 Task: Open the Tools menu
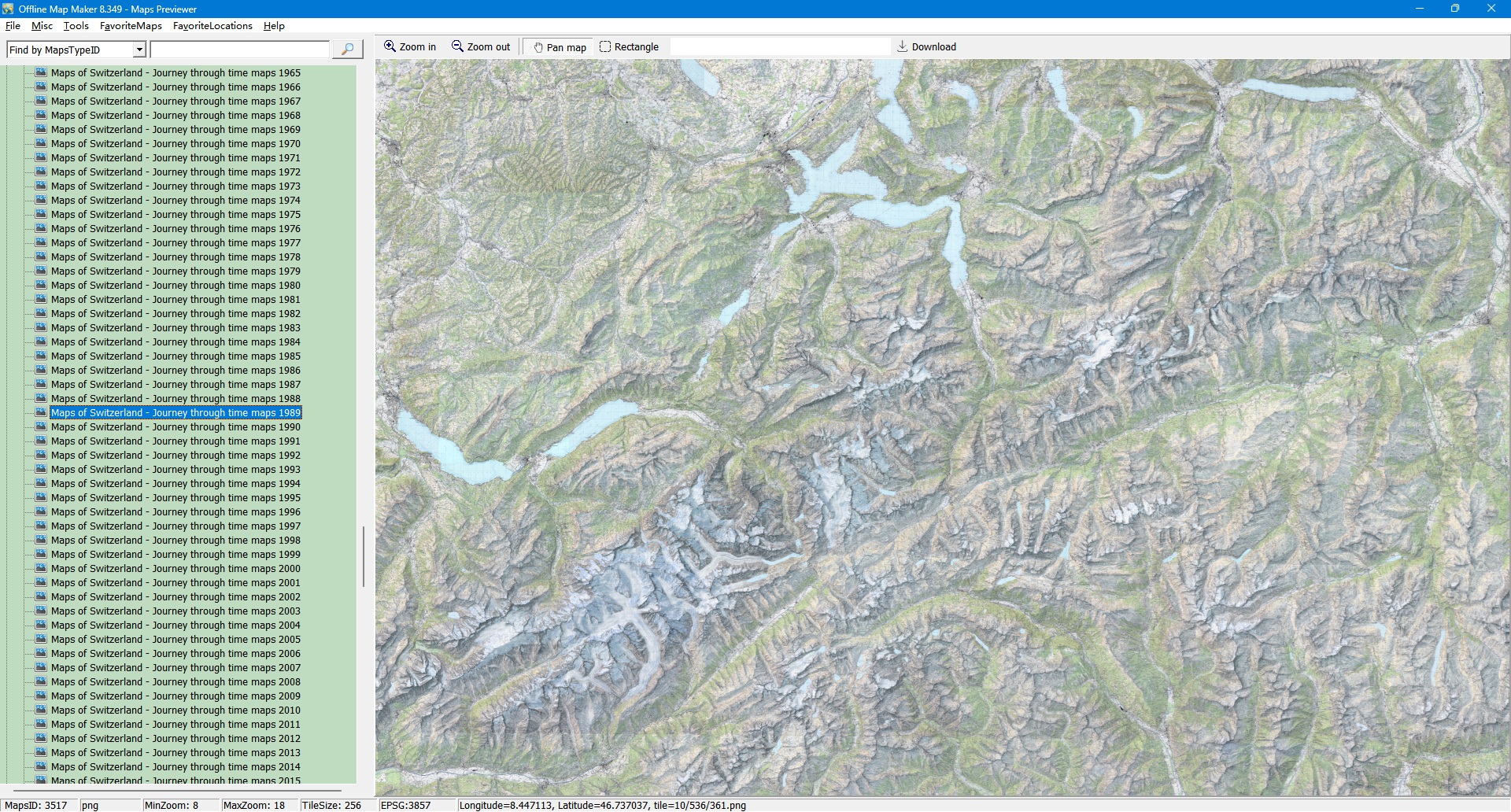pyautogui.click(x=76, y=26)
